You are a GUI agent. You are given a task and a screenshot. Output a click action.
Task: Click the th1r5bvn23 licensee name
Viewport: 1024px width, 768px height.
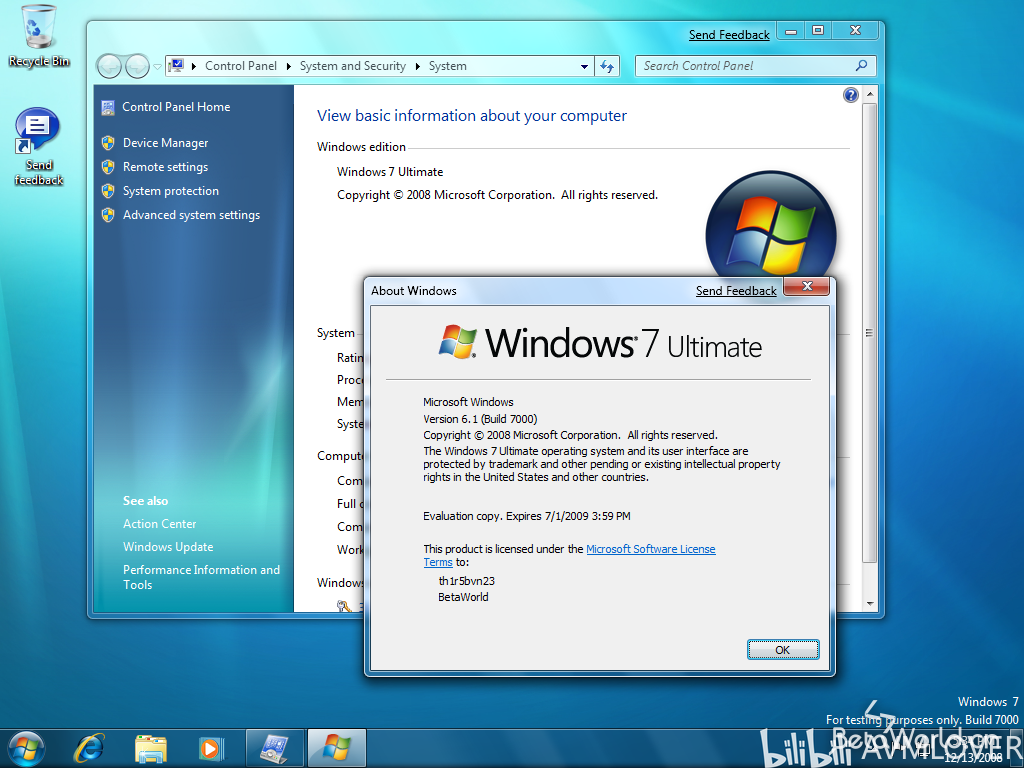[x=466, y=581]
